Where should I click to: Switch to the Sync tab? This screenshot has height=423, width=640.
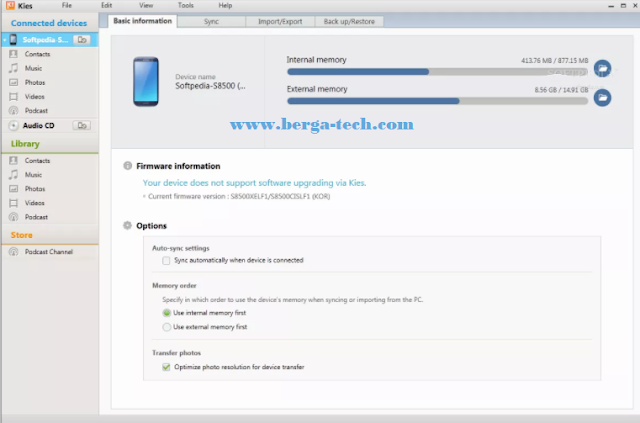(x=211, y=22)
